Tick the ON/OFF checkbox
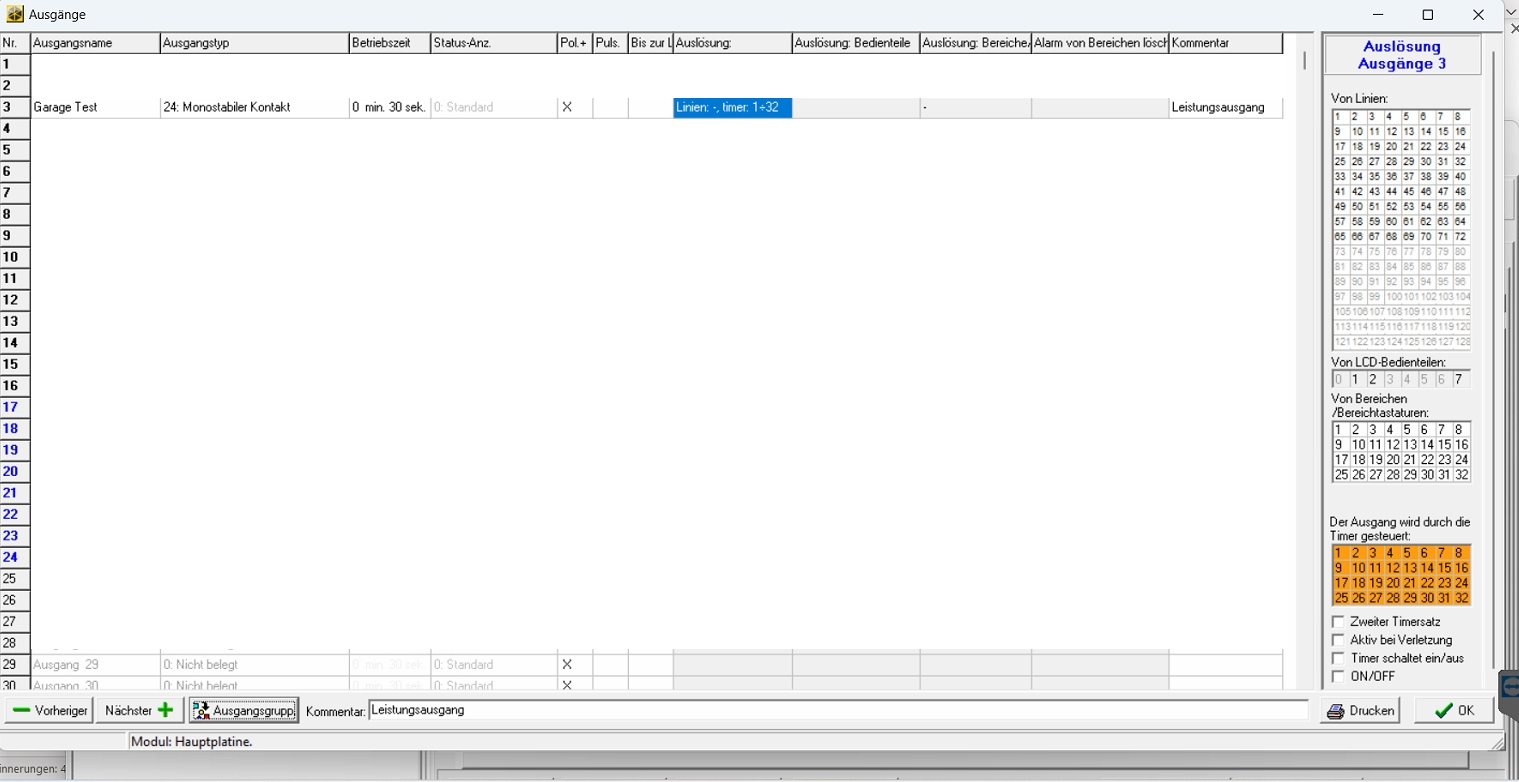Image resolution: width=1519 pixels, height=782 pixels. [x=1339, y=676]
